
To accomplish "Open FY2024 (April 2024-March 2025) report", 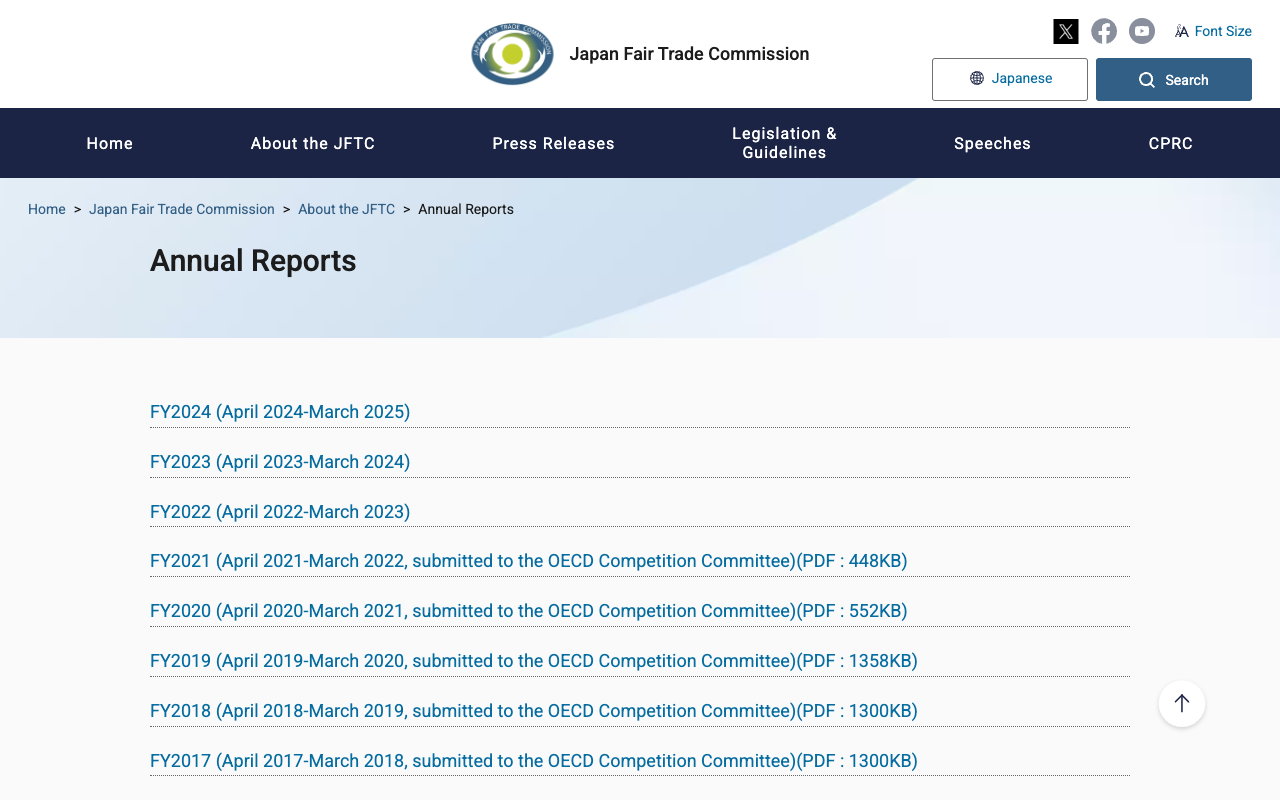I will pos(280,412).
